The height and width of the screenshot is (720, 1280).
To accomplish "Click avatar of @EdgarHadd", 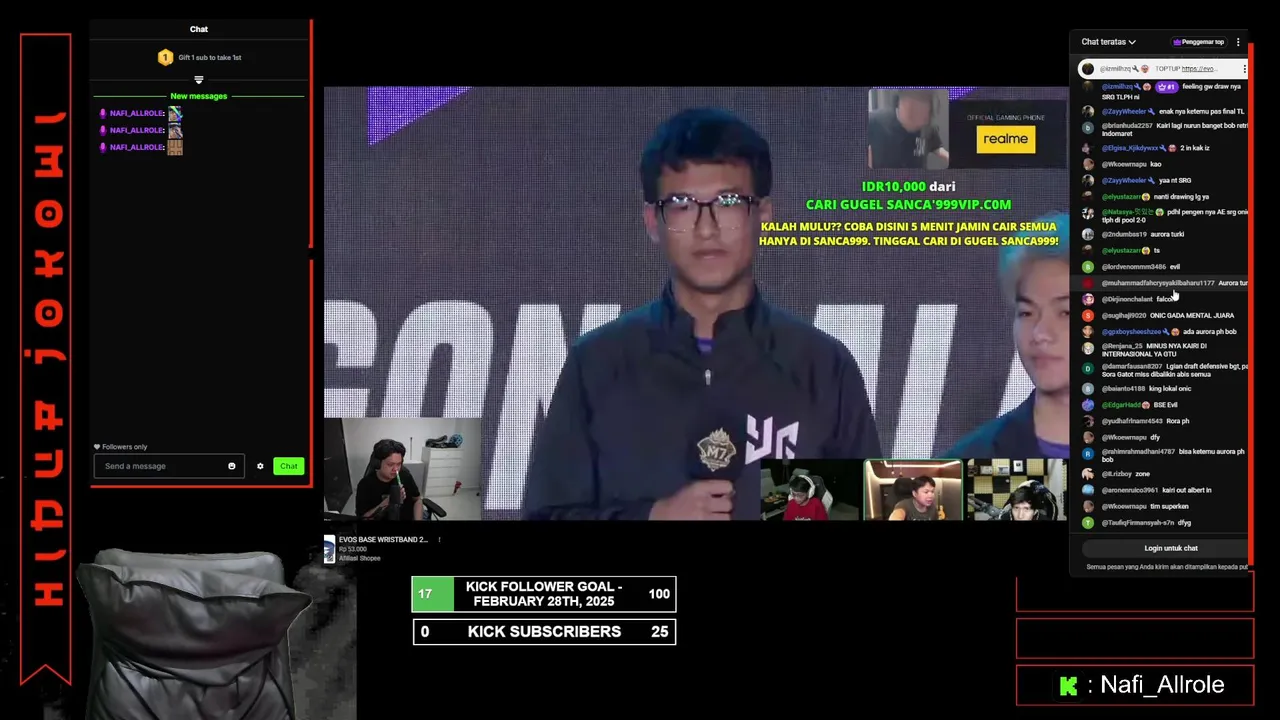I will [x=1088, y=405].
